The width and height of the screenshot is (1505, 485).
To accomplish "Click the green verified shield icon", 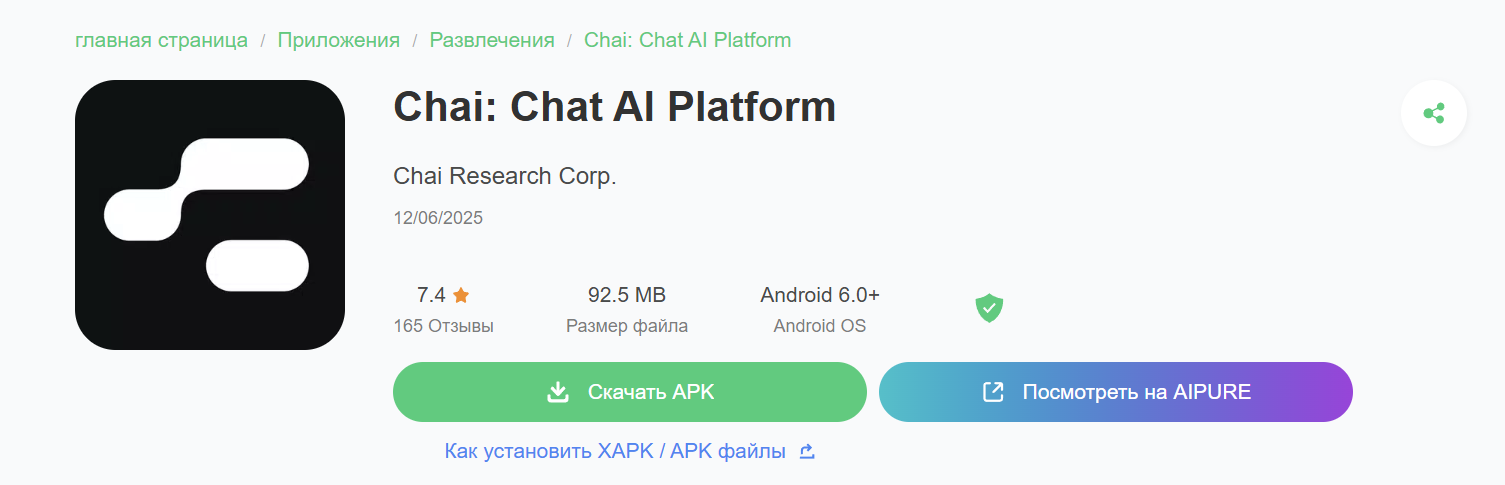I will (x=989, y=308).
